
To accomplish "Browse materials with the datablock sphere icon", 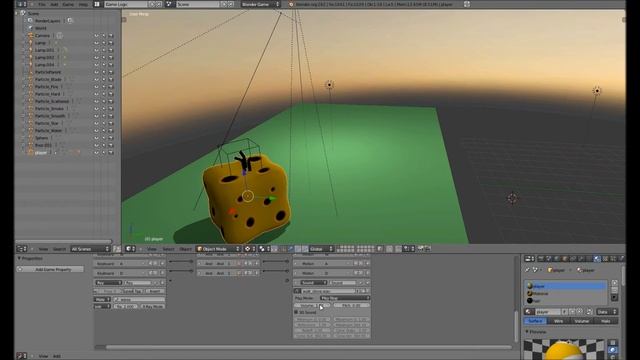I will pos(530,312).
